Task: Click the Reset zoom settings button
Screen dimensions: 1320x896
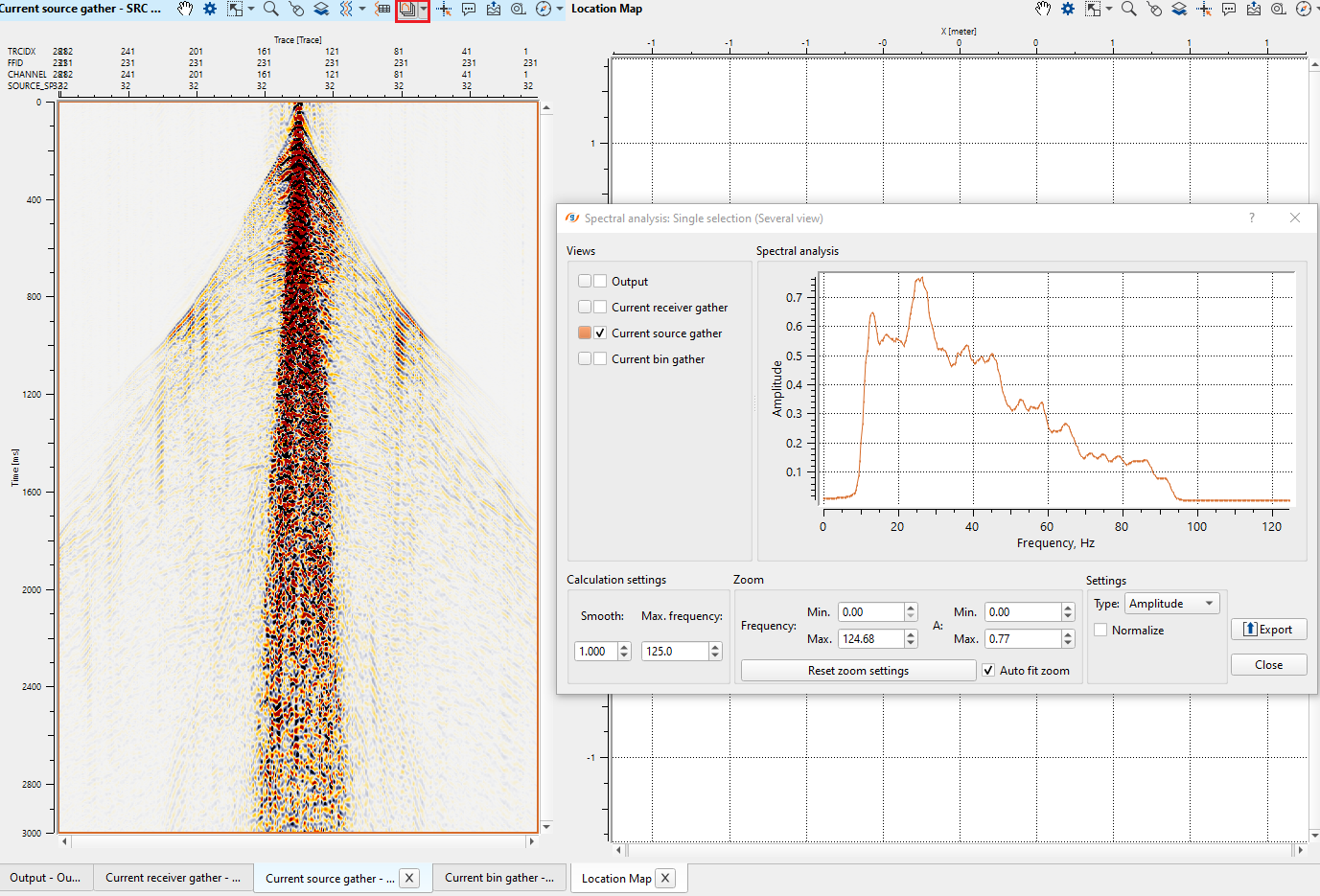Action: [858, 671]
